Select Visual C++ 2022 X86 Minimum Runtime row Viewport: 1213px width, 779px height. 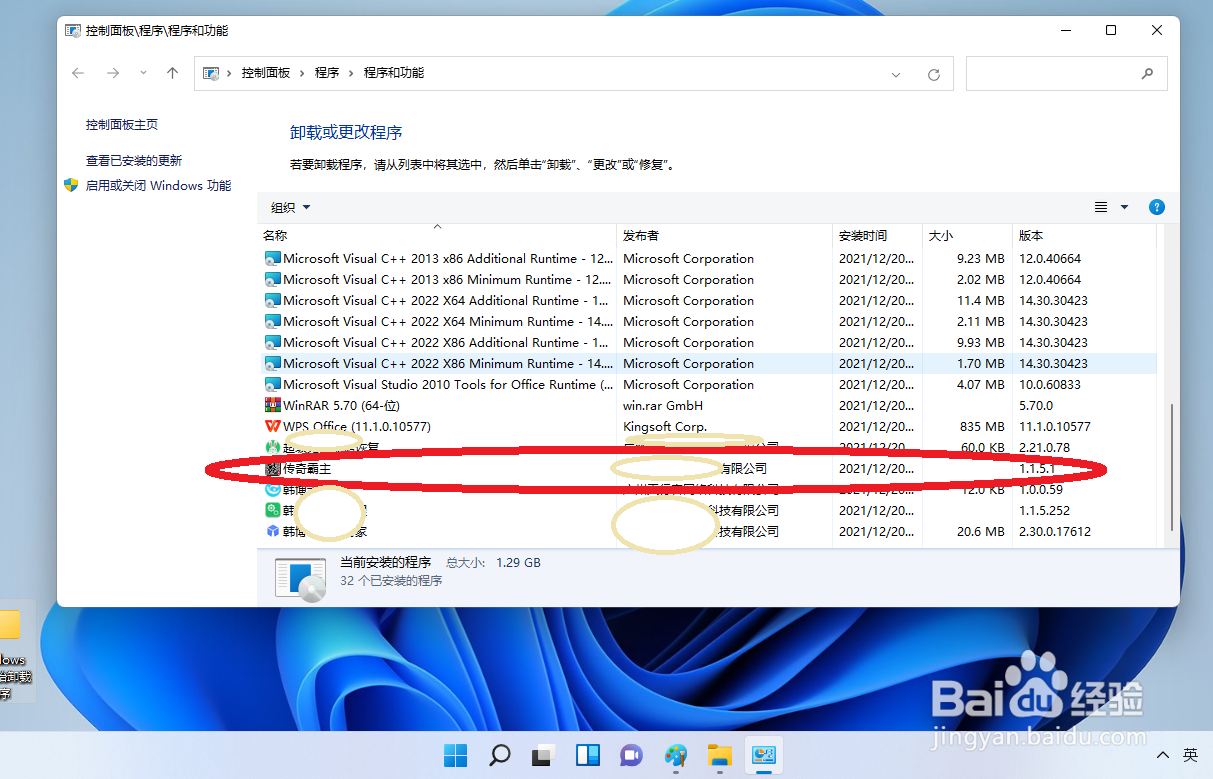(x=708, y=364)
